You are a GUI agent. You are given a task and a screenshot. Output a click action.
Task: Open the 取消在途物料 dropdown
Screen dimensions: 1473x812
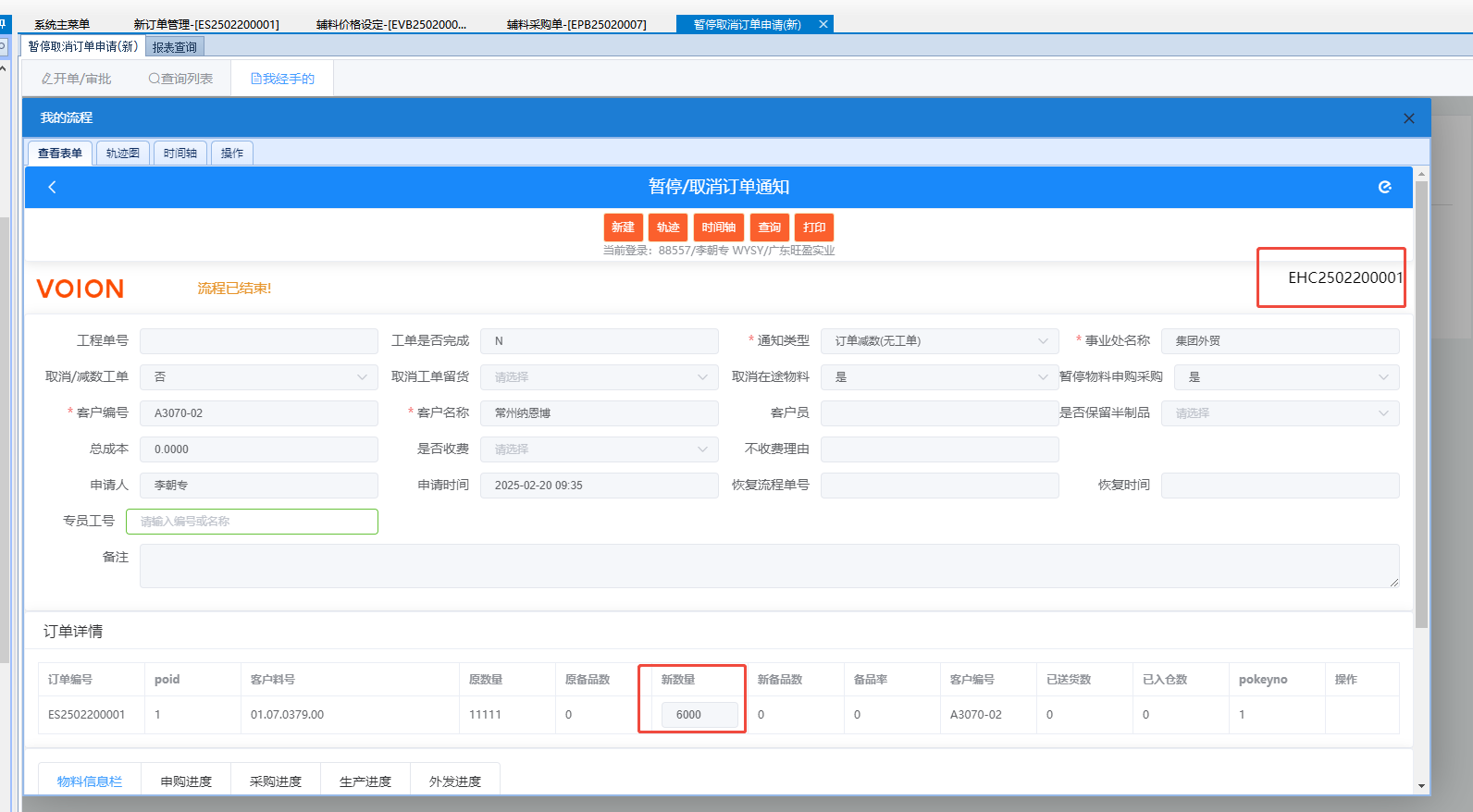940,377
